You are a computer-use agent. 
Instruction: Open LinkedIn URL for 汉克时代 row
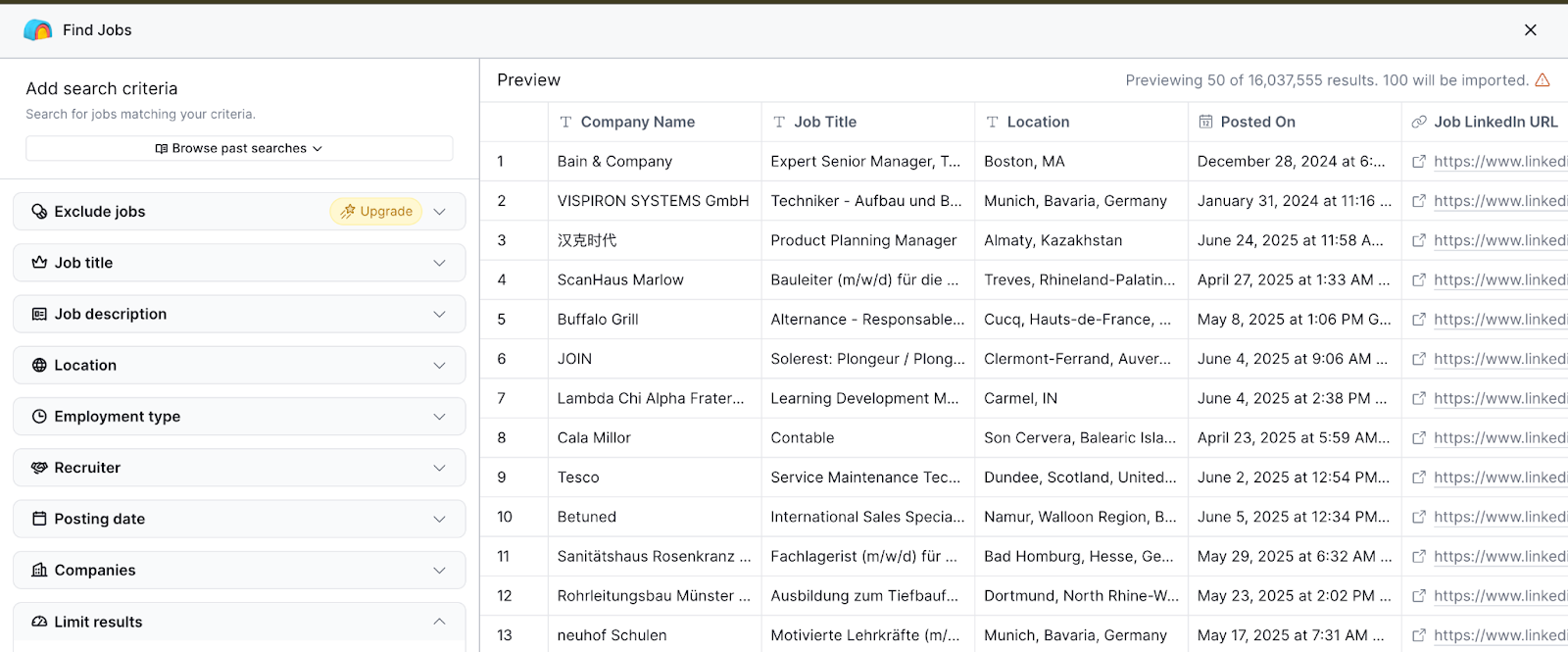click(x=1500, y=241)
